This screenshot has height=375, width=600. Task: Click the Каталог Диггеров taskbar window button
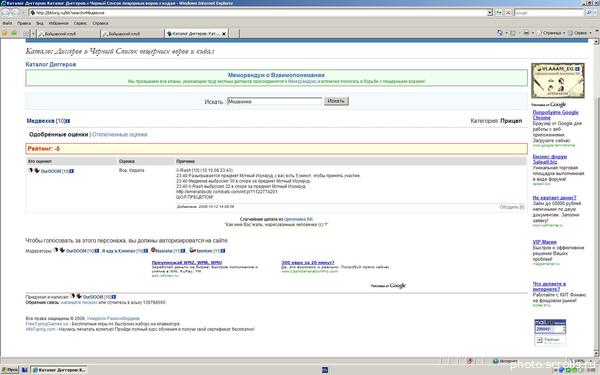coord(59,370)
